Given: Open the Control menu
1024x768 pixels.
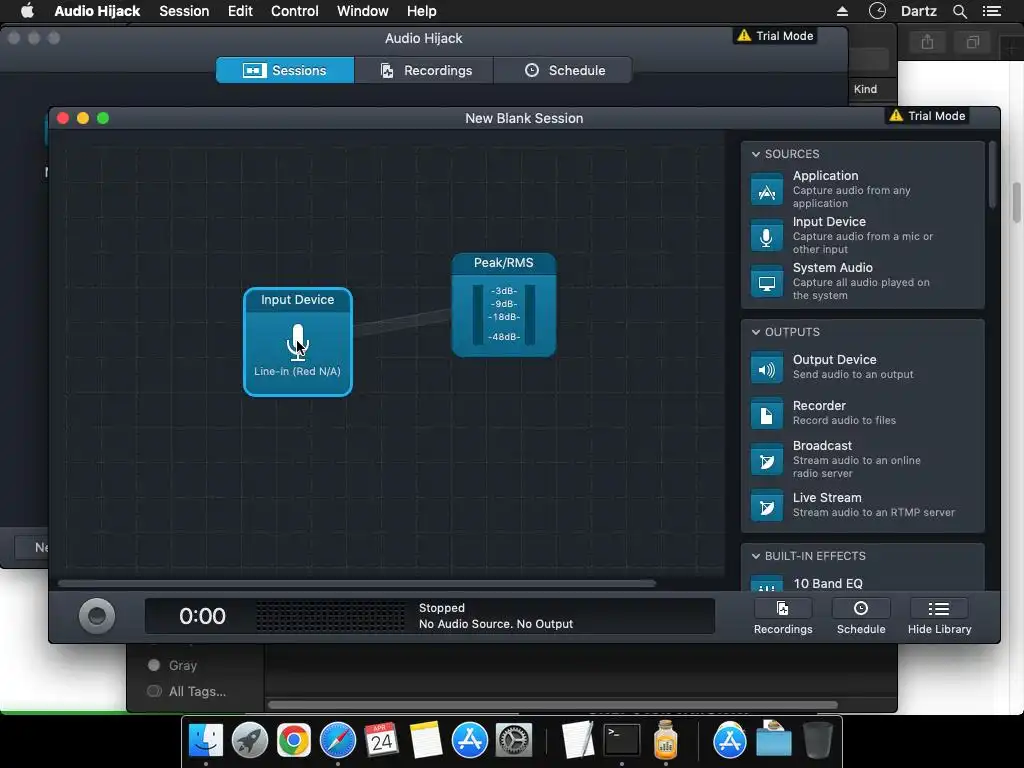Looking at the screenshot, I should click(295, 11).
